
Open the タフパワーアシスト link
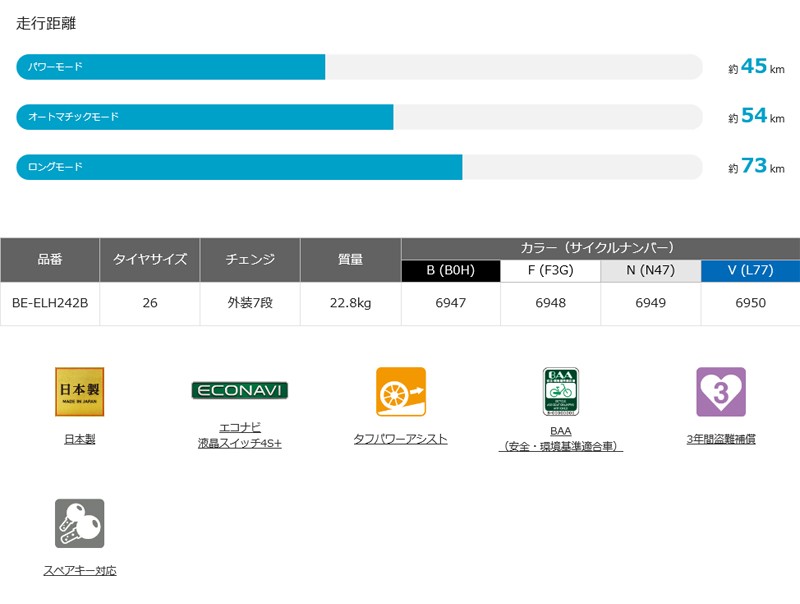pyautogui.click(x=400, y=439)
